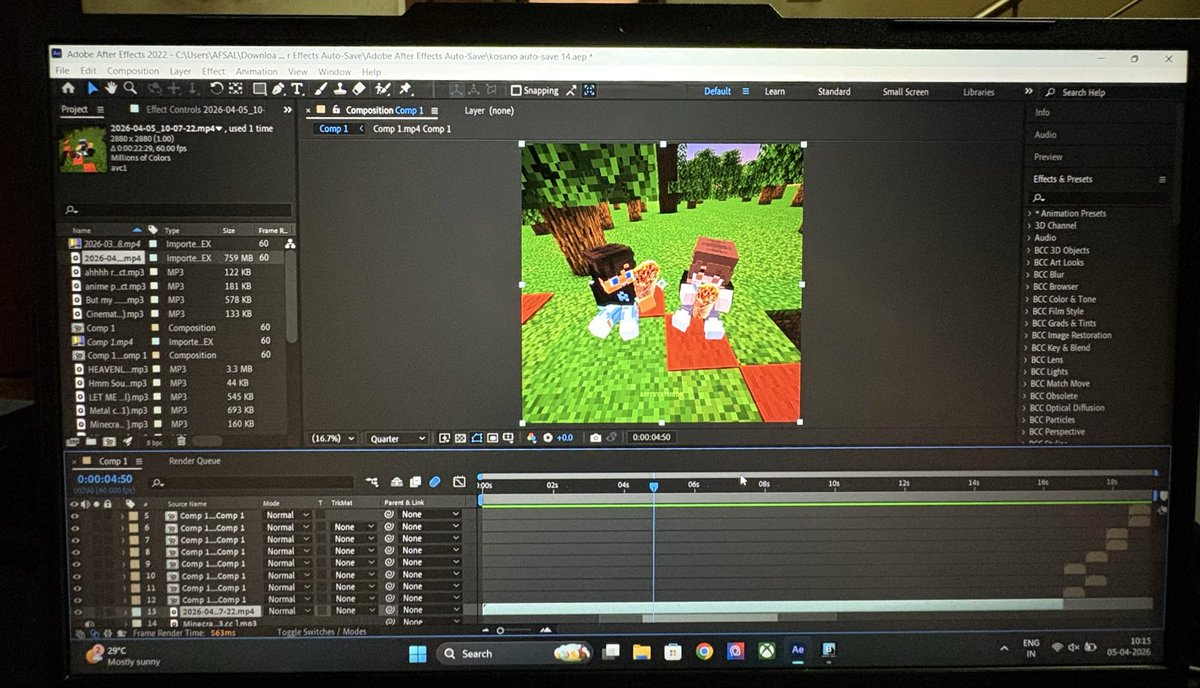
Task: Open layer 10 Parent None dropdown
Action: pos(430,575)
